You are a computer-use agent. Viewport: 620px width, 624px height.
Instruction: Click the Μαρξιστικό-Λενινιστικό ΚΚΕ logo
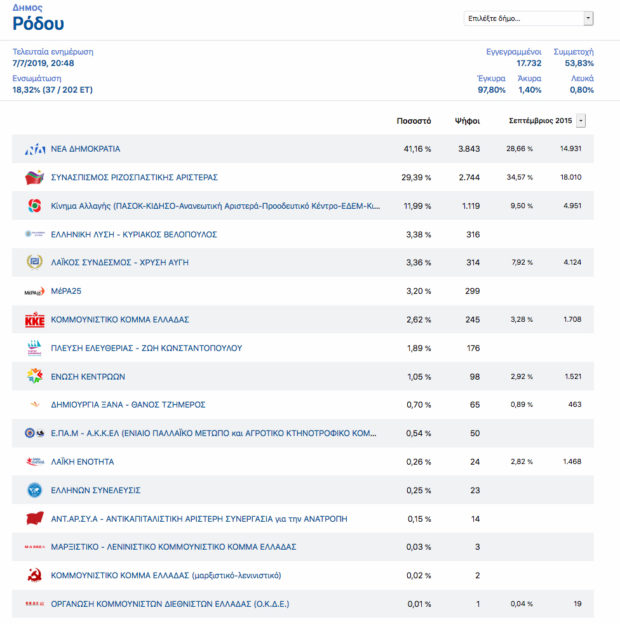coord(35,547)
